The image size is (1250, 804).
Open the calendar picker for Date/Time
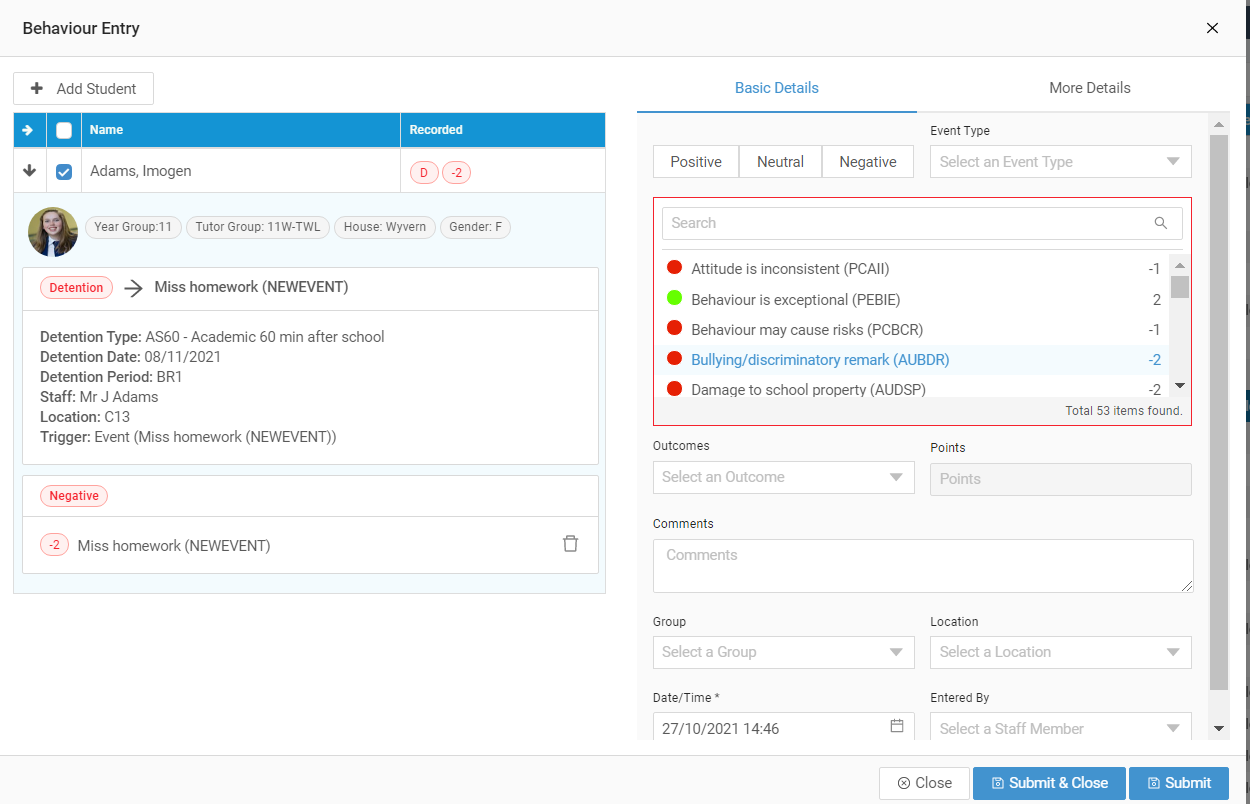(x=897, y=726)
